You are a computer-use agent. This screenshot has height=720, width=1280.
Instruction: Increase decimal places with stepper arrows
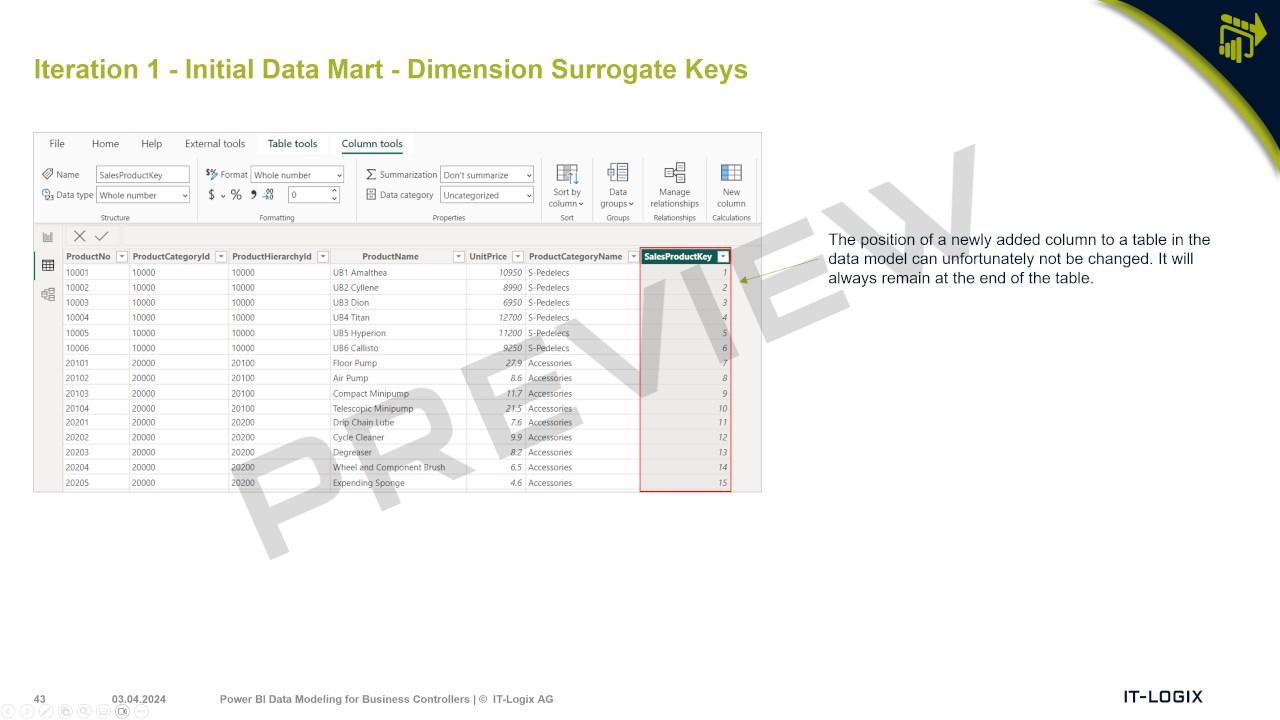click(x=335, y=191)
